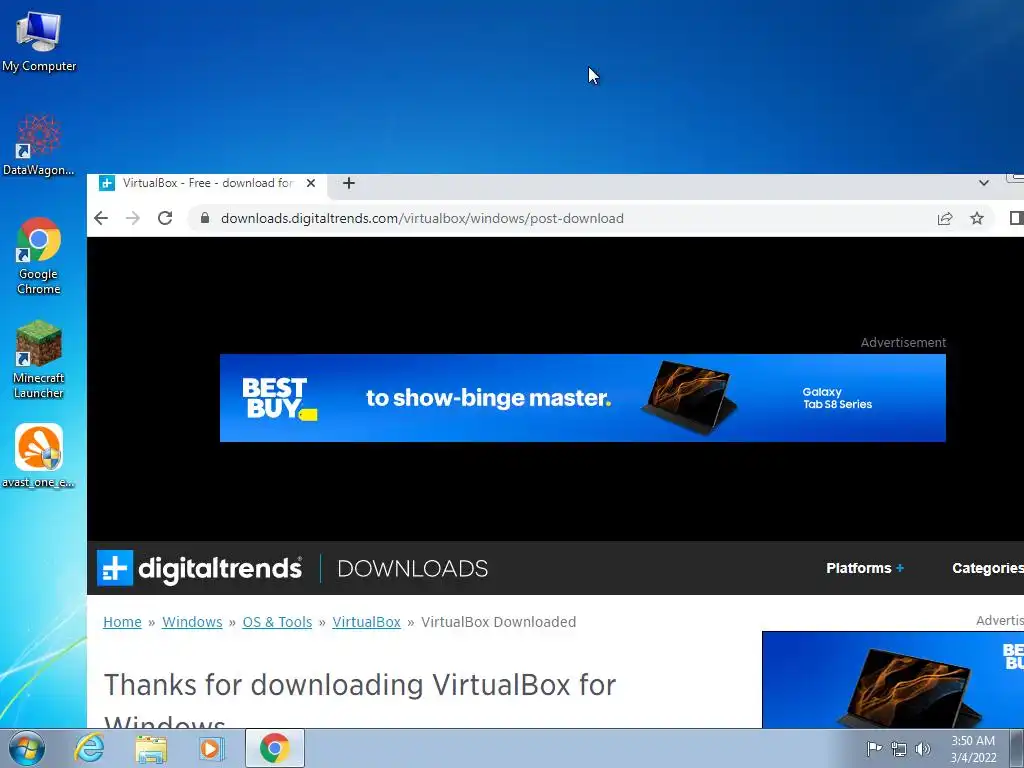Share this page using share icon
1024x768 pixels.
click(945, 218)
